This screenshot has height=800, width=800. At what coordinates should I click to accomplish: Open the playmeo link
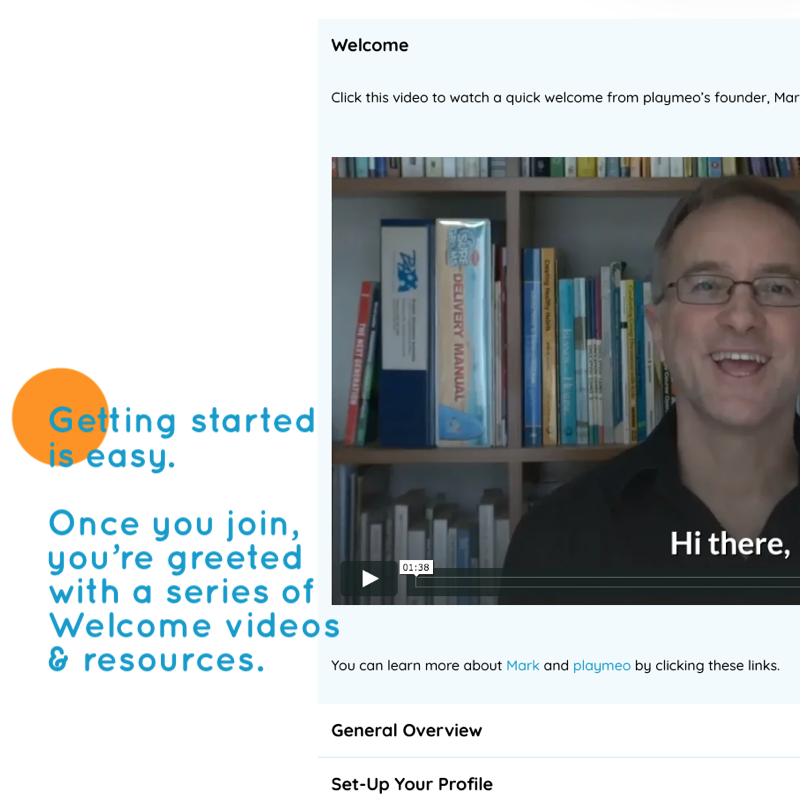(x=602, y=666)
